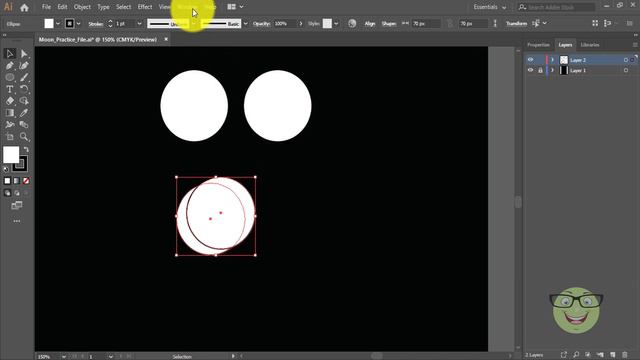Screen dimensions: 640x360
Task: Open stroke weight dropdown
Action: (139, 24)
